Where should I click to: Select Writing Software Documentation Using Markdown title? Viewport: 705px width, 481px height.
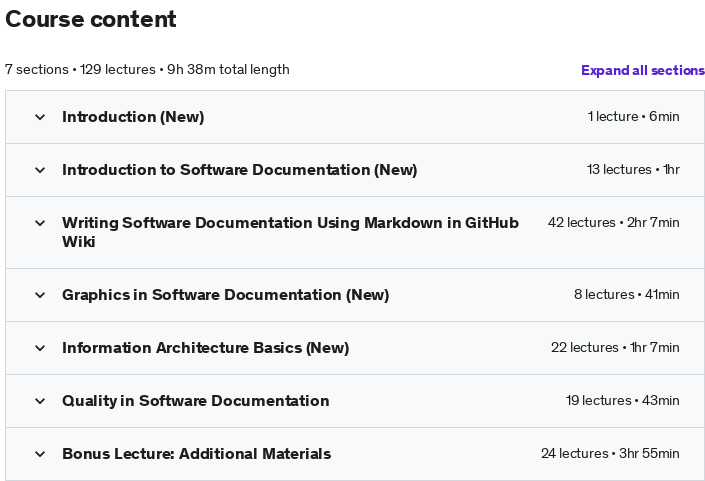click(290, 232)
